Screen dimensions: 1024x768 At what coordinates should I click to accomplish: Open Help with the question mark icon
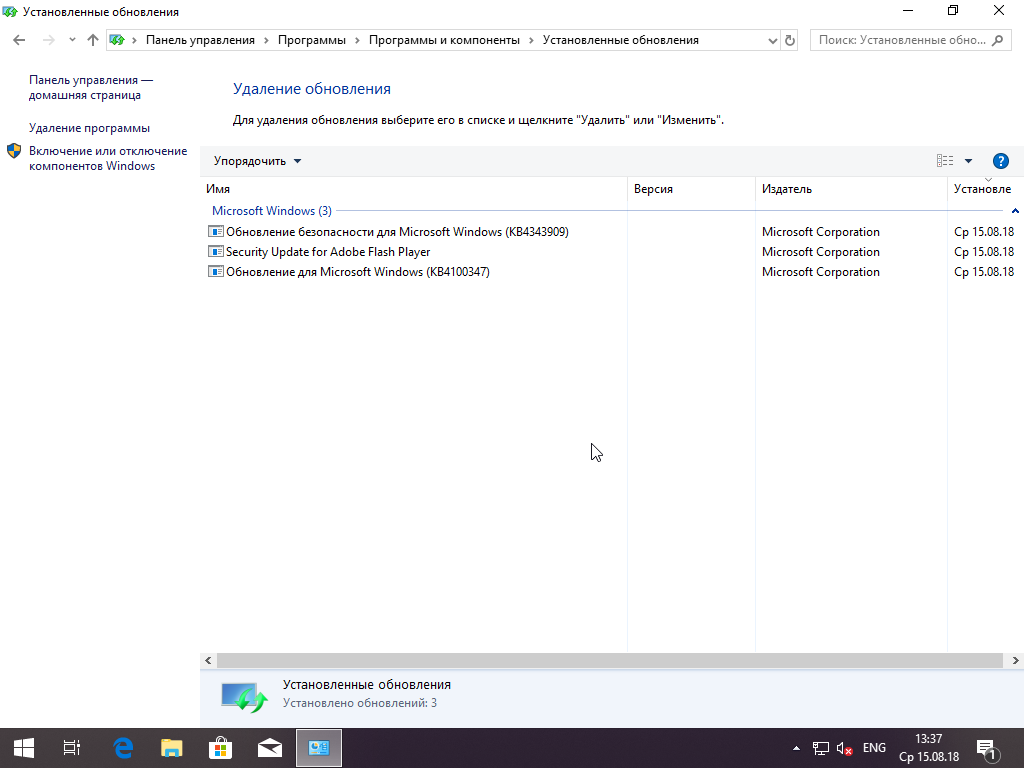1000,161
